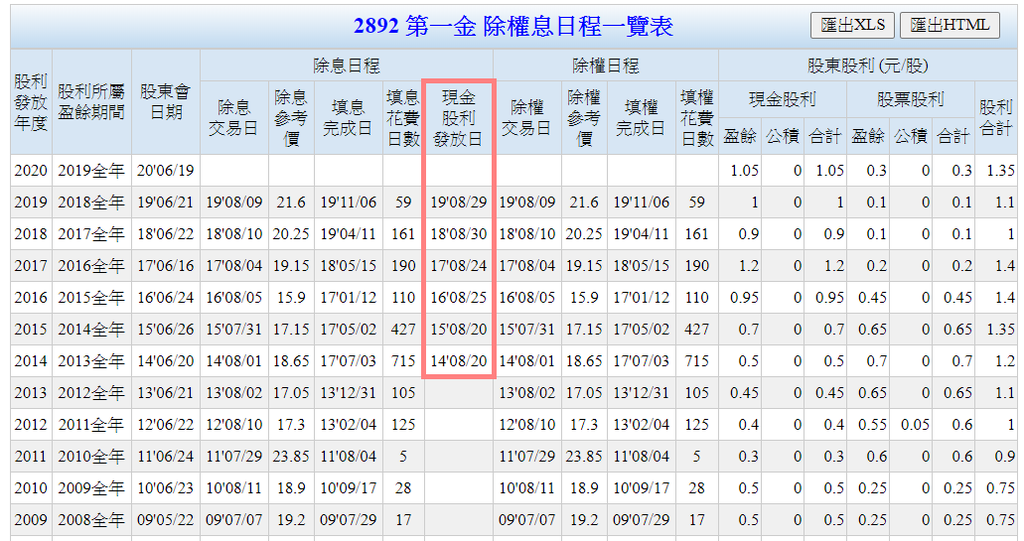The height and width of the screenshot is (541, 1024).
Task: Select the 除權交易日 column header
Action: [527, 118]
